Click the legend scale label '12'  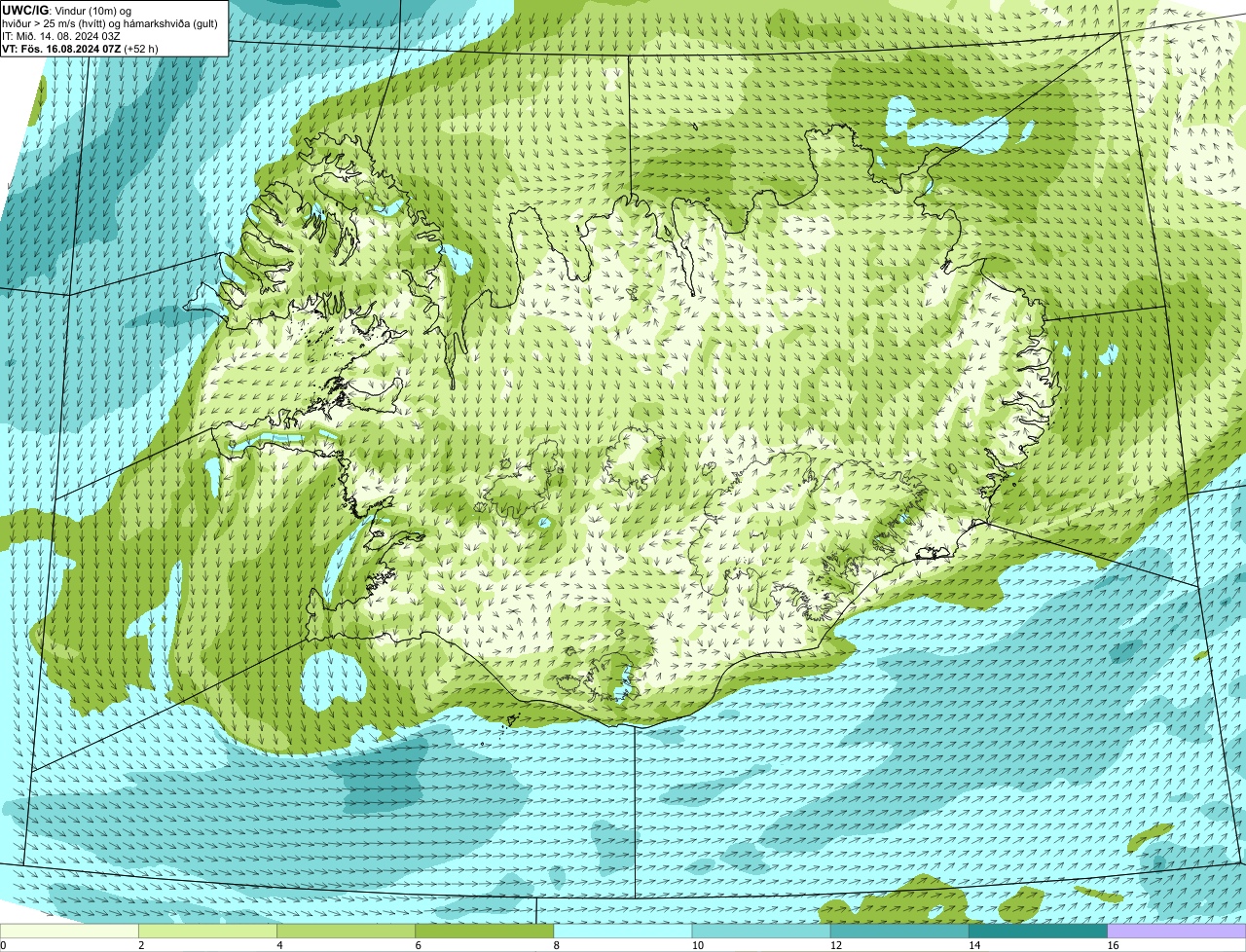click(x=835, y=945)
